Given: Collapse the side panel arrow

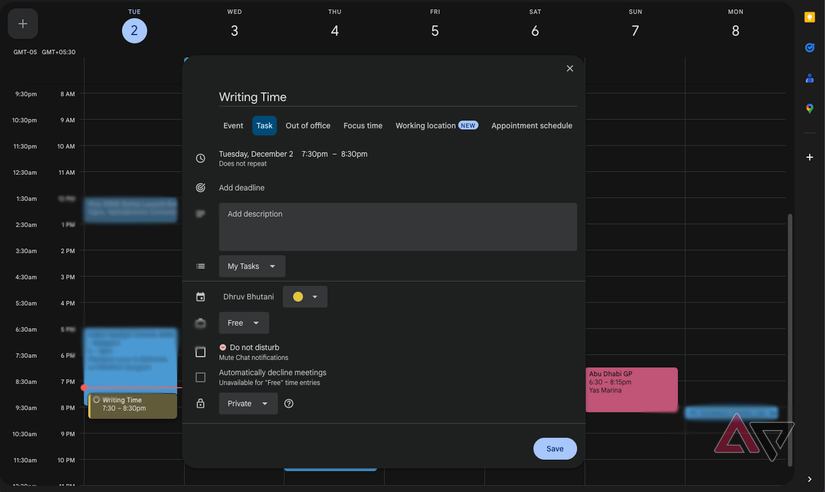Looking at the screenshot, I should coord(809,480).
